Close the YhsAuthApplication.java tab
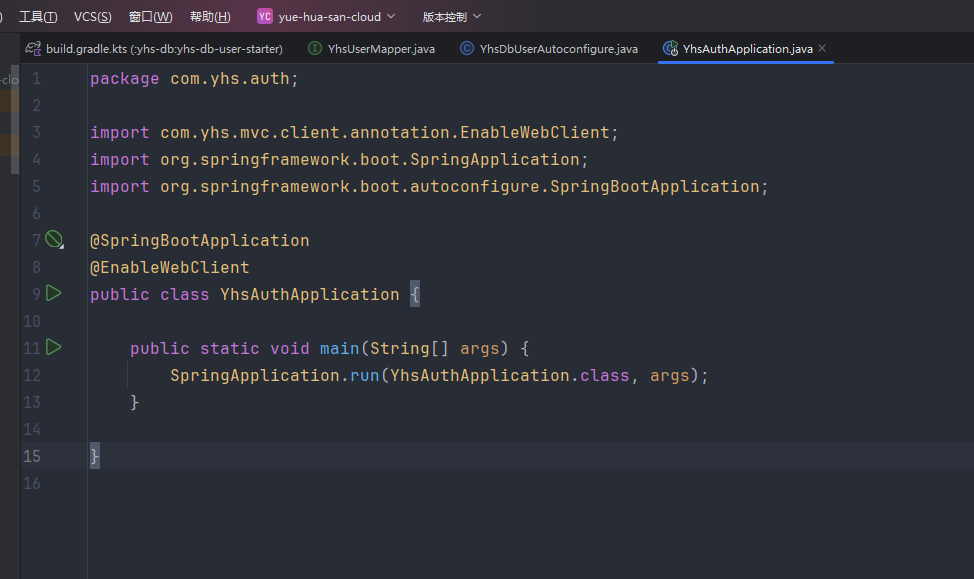 (x=822, y=48)
